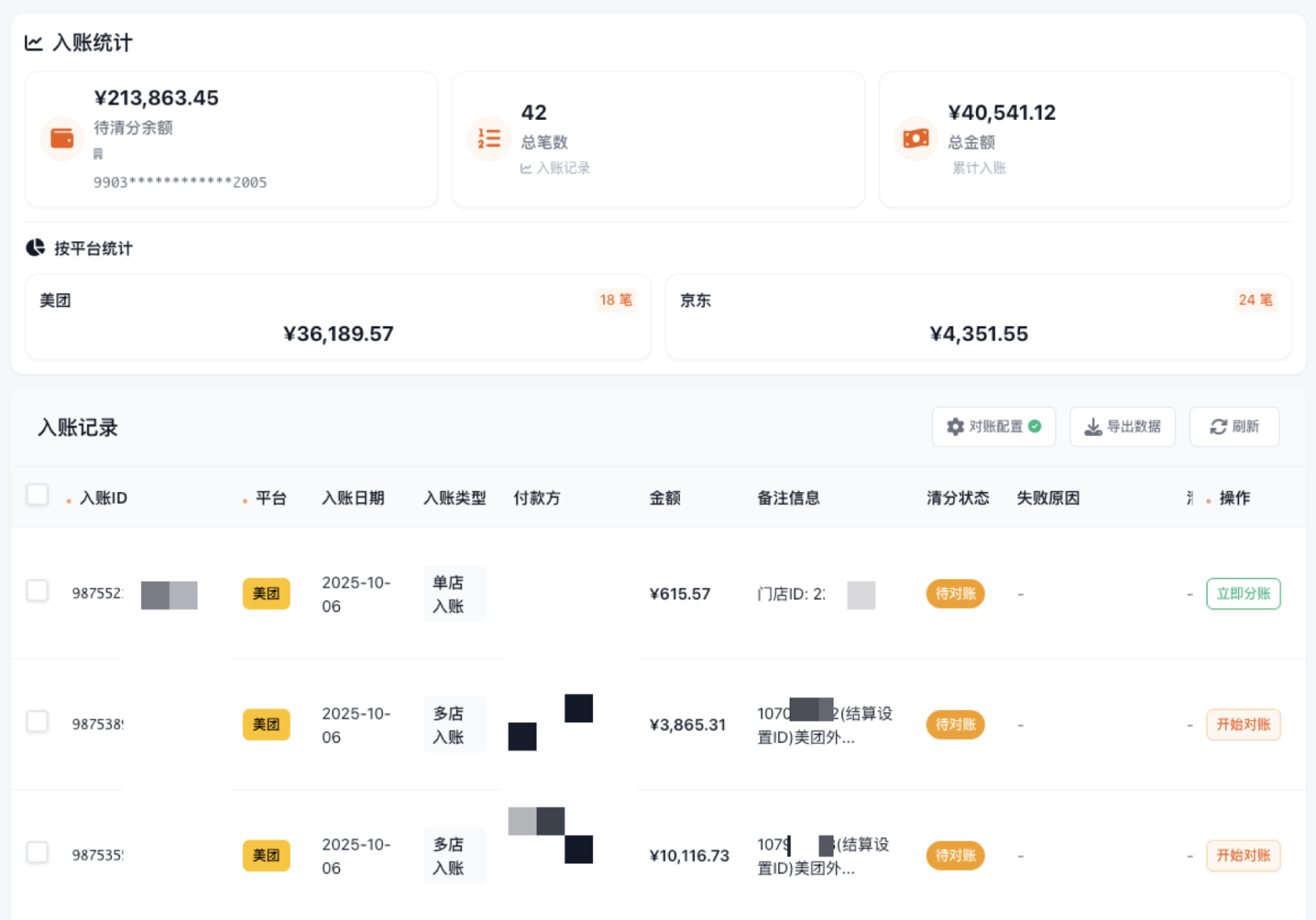Check the row with amount ¥615.57

[x=38, y=591]
